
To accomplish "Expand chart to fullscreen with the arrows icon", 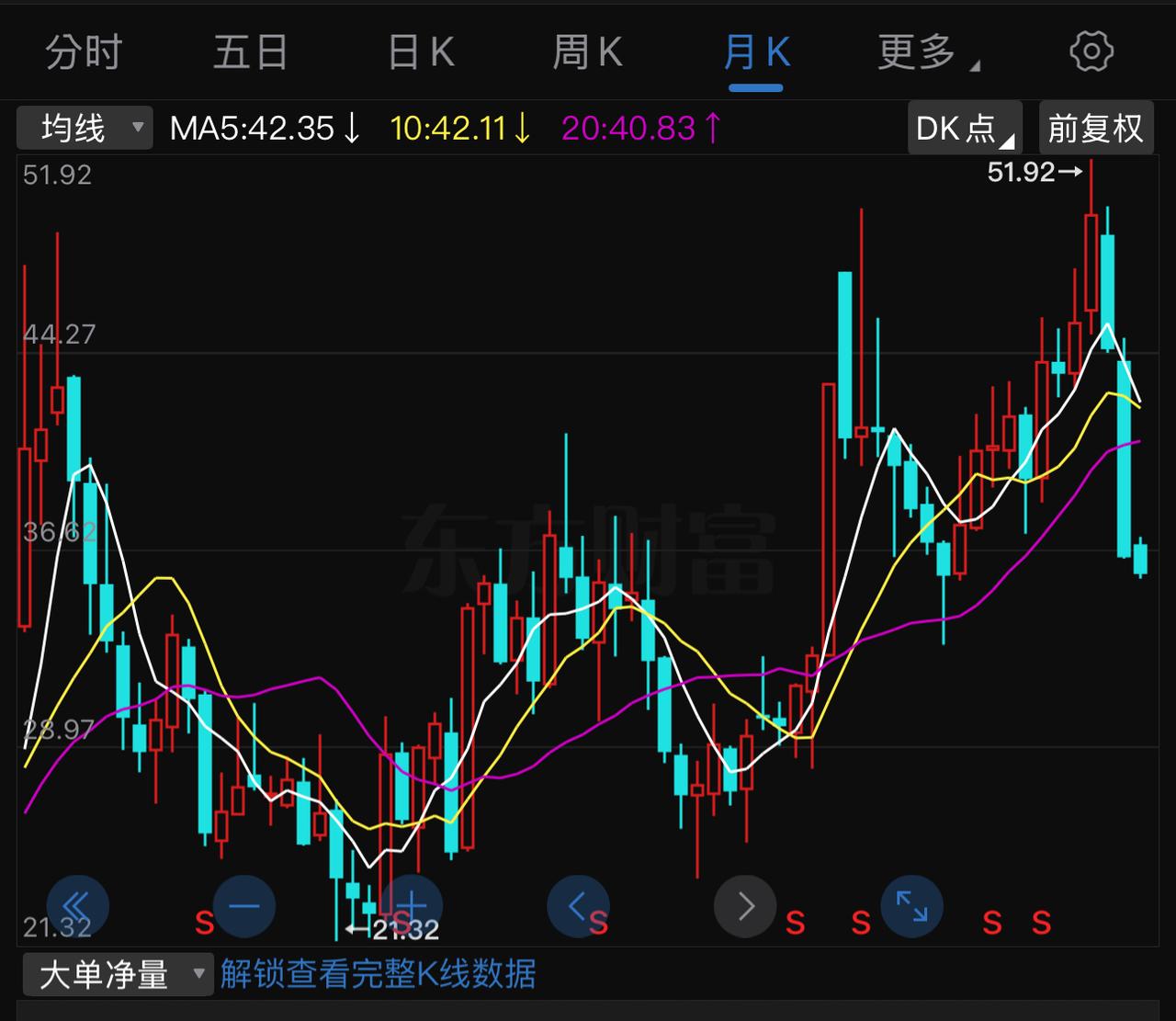I will point(911,907).
